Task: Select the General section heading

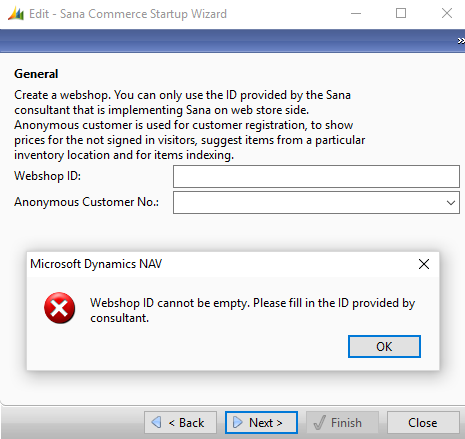Action: (x=36, y=74)
